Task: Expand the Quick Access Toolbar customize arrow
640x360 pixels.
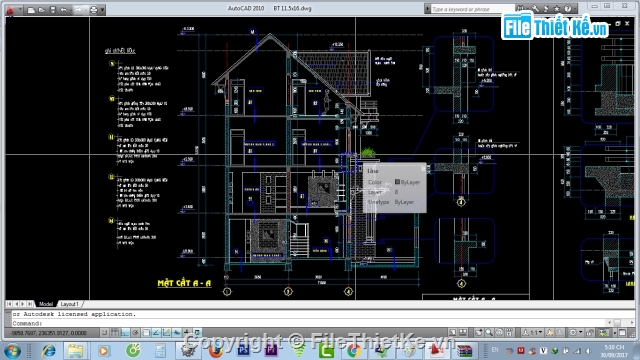Action: point(102,10)
